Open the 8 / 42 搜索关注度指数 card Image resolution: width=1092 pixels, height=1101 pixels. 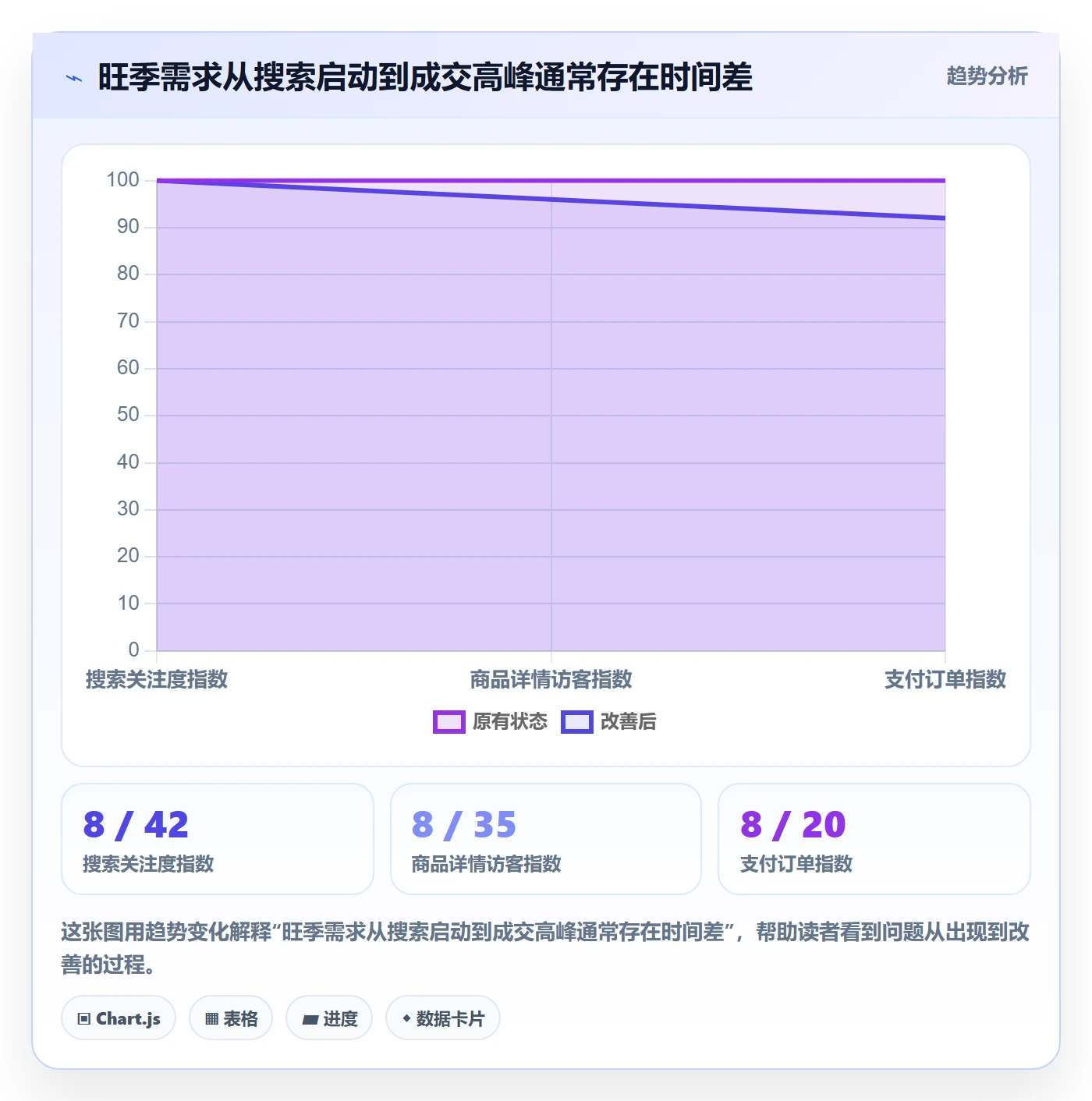click(x=218, y=839)
